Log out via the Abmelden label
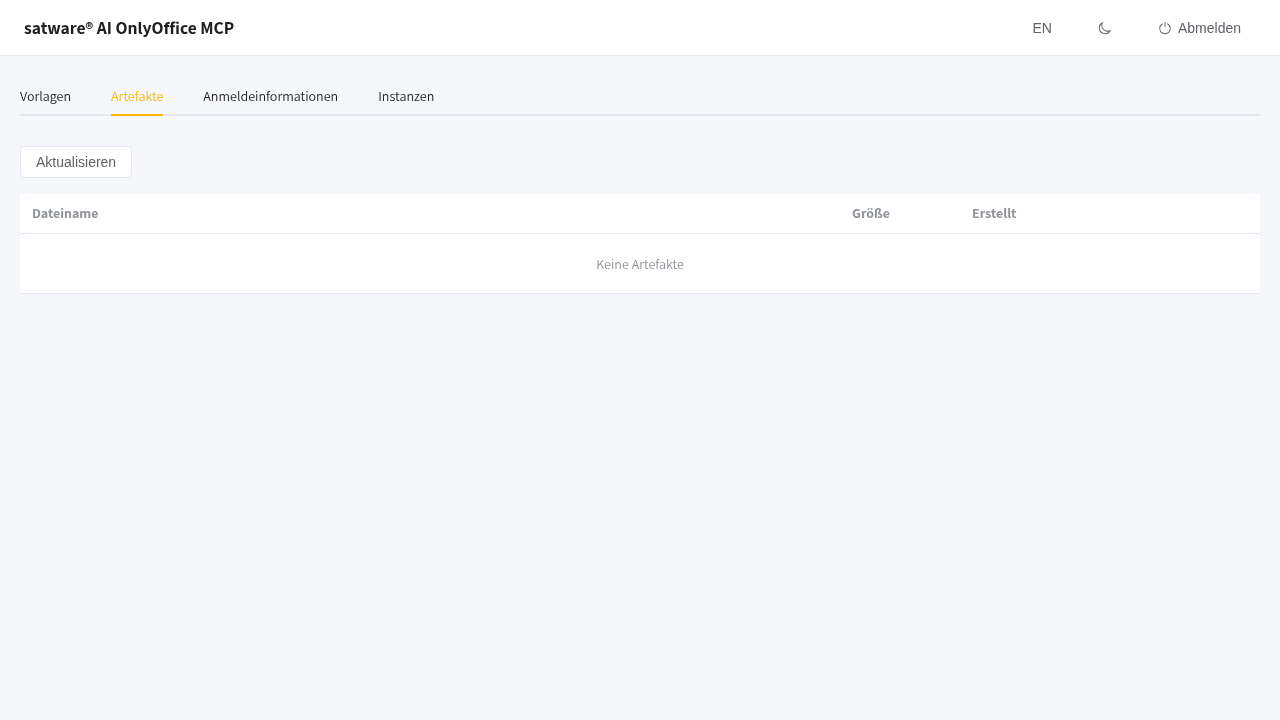1280x720 pixels. coord(1209,28)
